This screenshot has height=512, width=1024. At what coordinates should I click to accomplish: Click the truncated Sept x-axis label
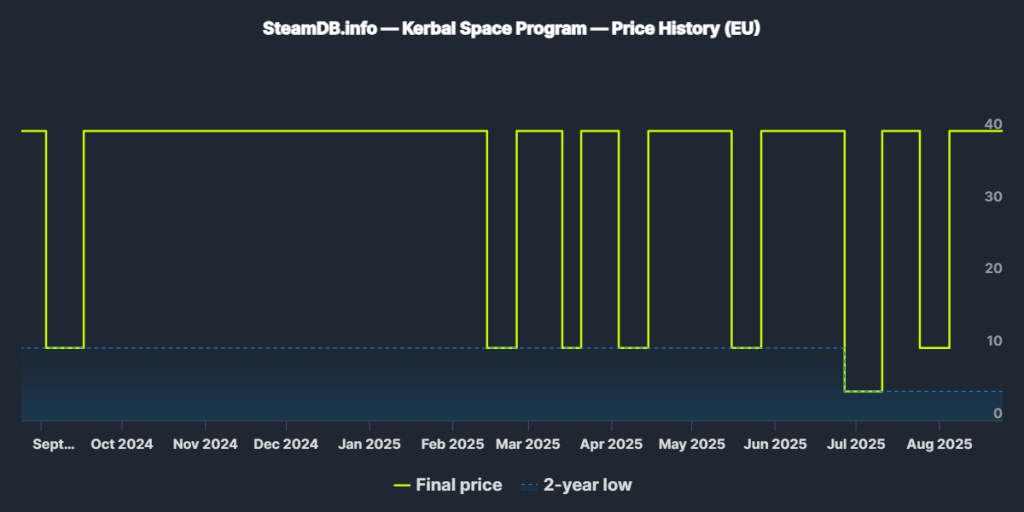pos(55,443)
